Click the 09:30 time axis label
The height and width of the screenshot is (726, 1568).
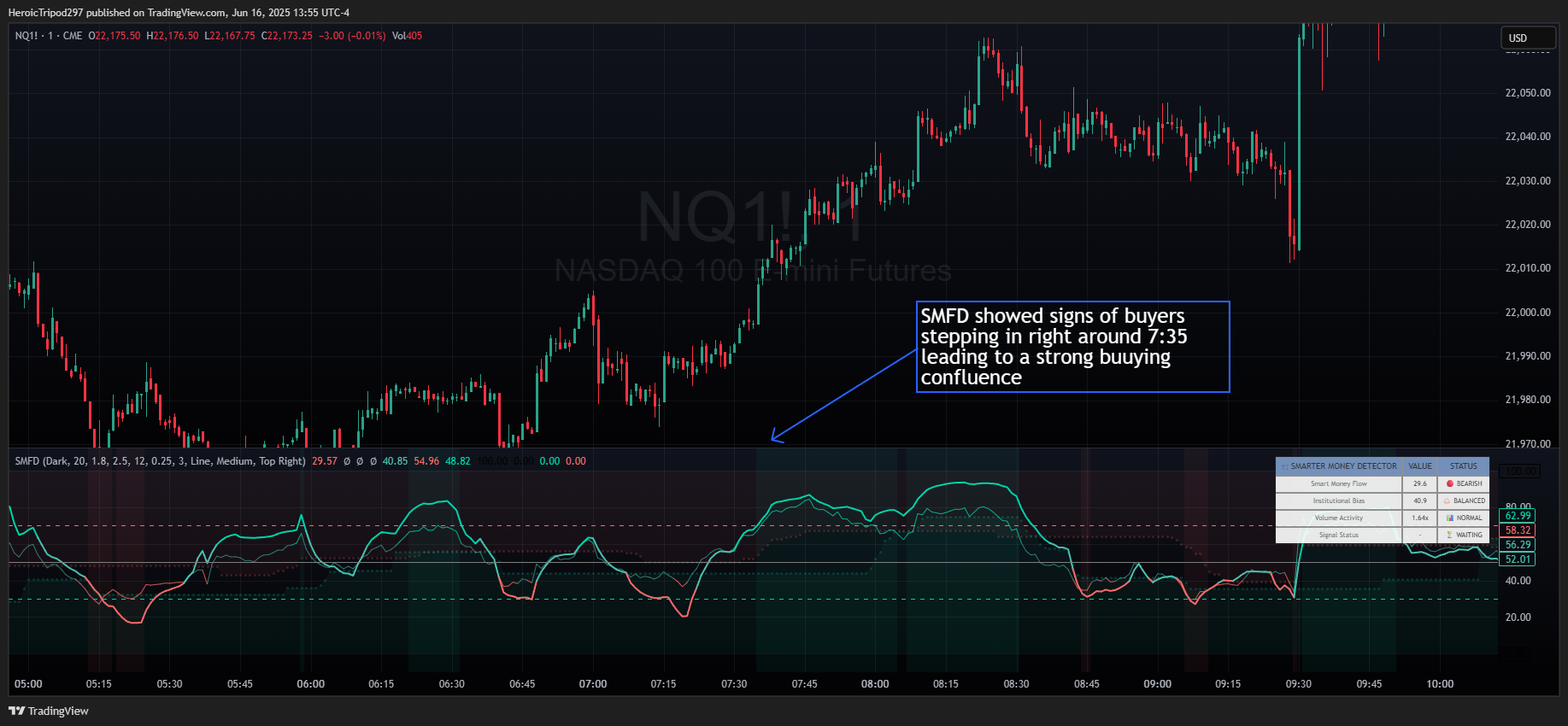[x=1299, y=684]
